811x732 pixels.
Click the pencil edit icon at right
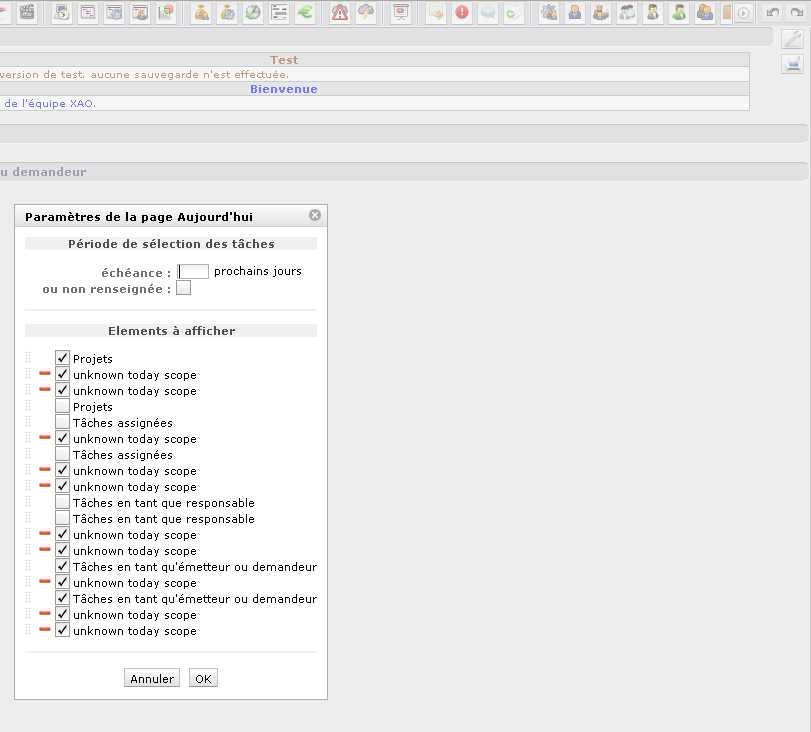(x=792, y=40)
